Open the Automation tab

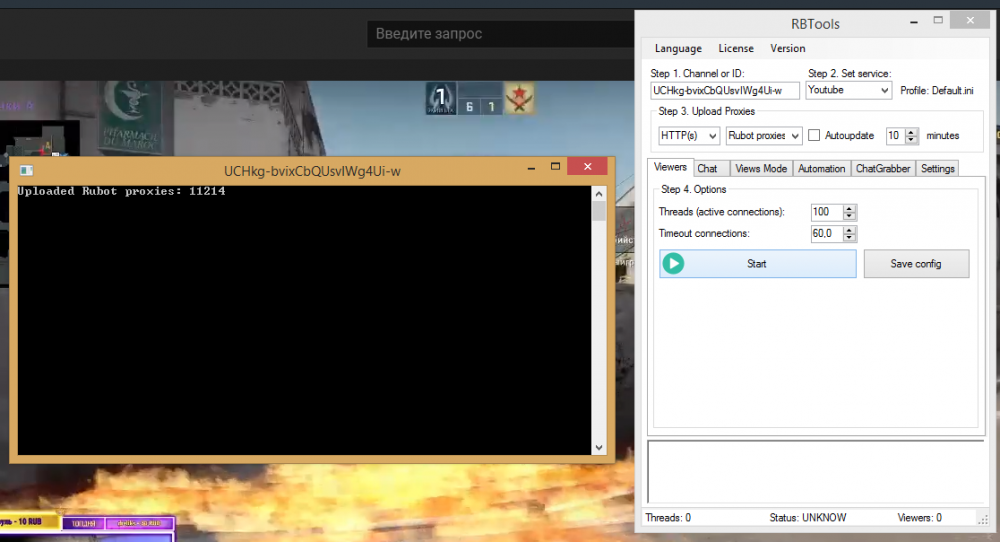[821, 169]
